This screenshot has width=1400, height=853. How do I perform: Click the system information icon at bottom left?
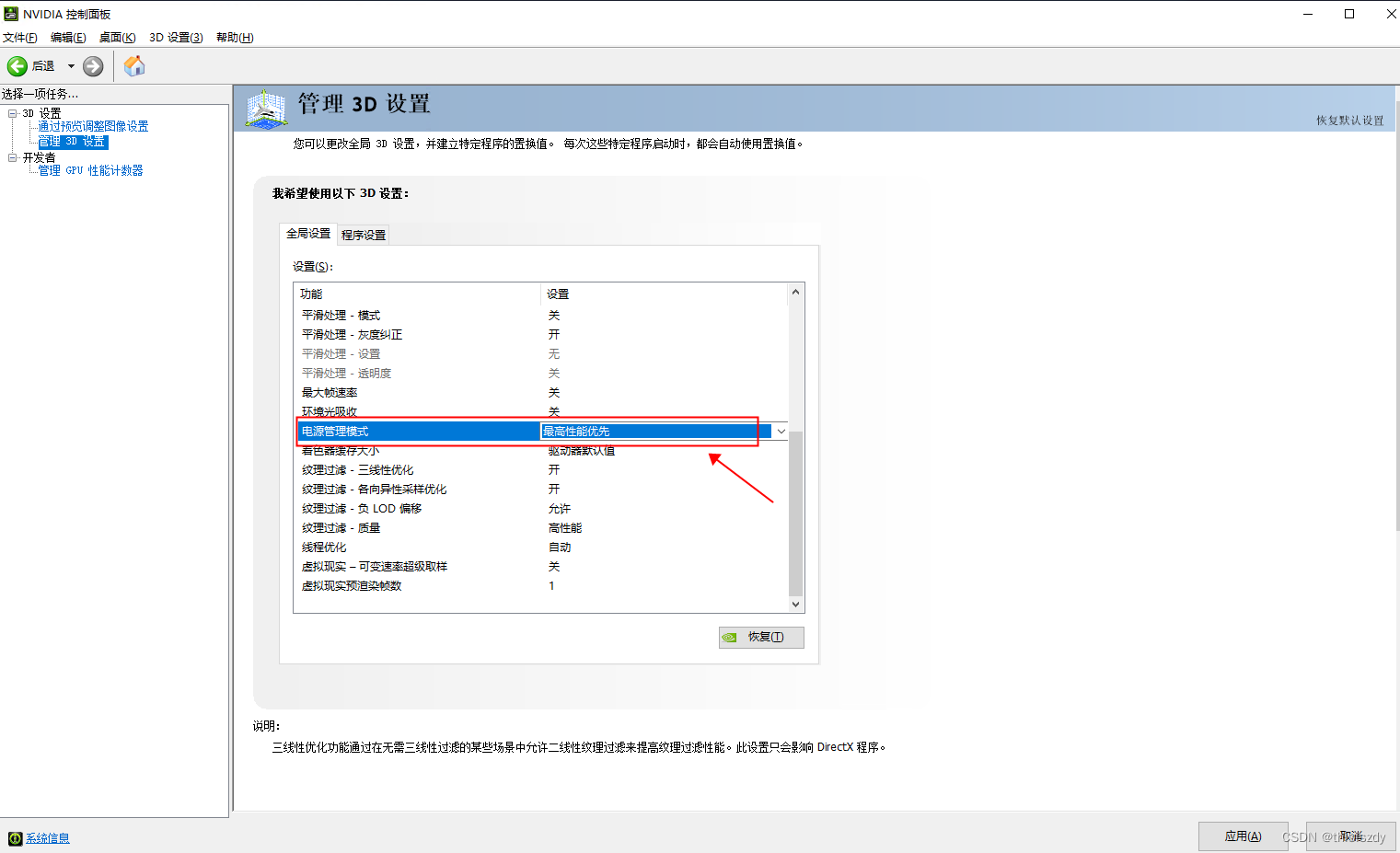coord(15,838)
